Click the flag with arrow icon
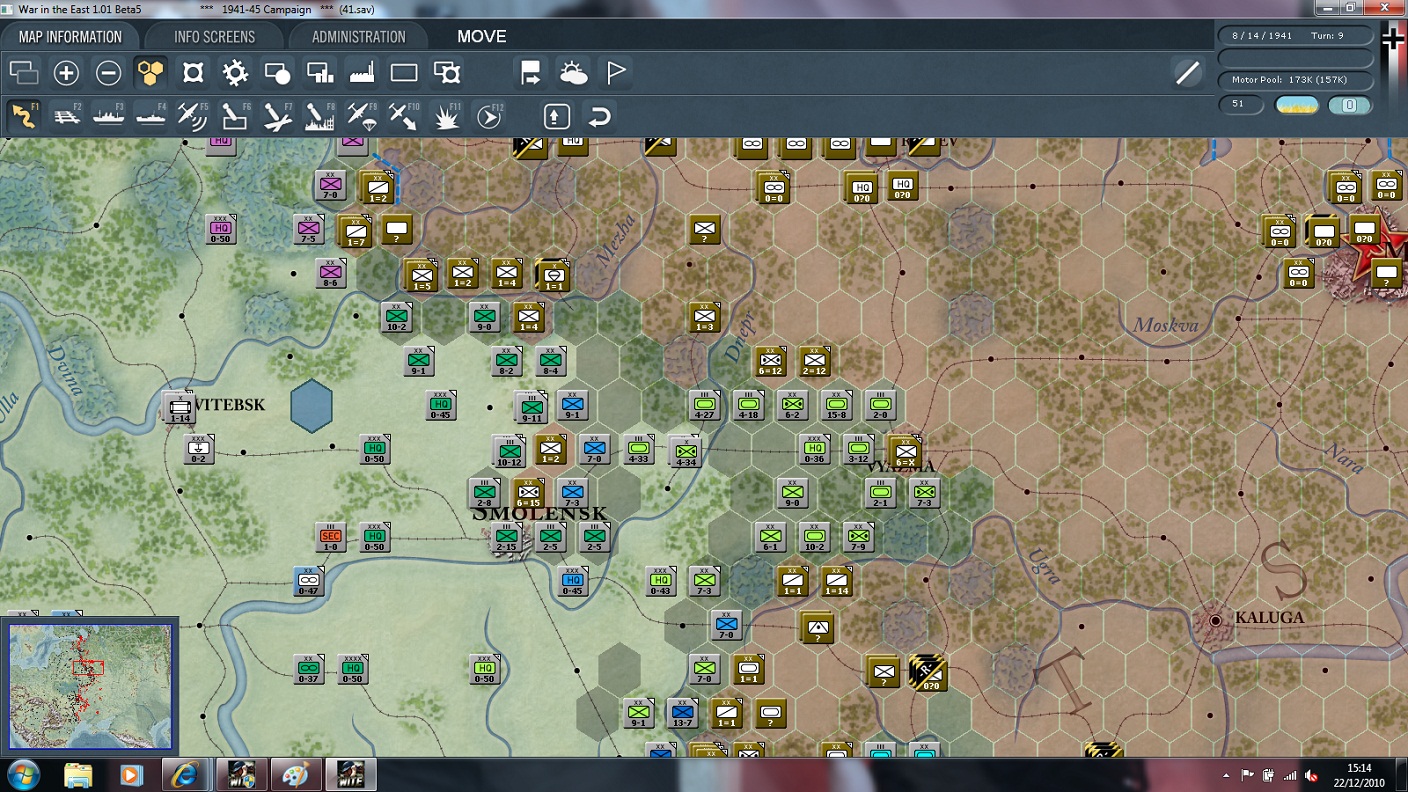The height and width of the screenshot is (792, 1408). click(531, 73)
